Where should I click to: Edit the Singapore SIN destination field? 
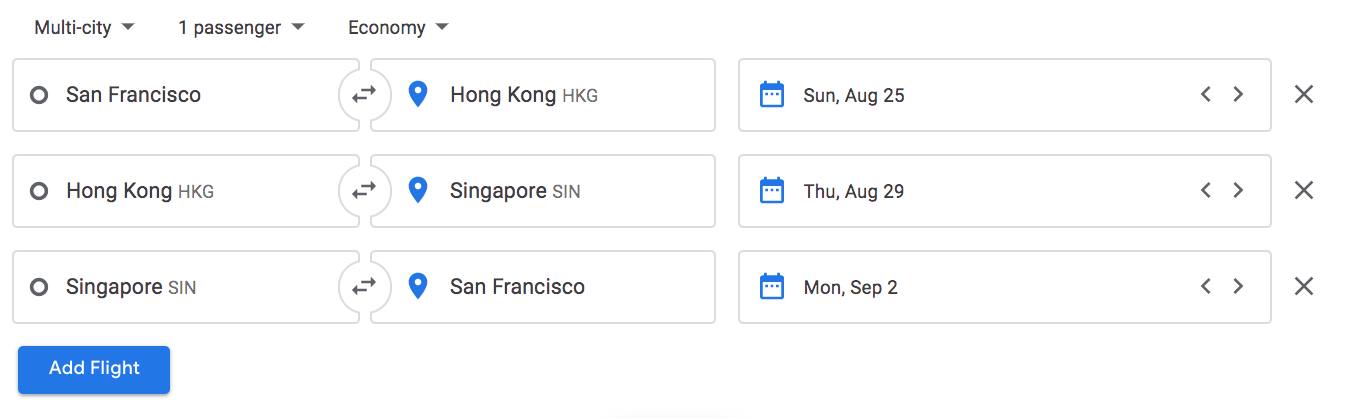[543, 191]
